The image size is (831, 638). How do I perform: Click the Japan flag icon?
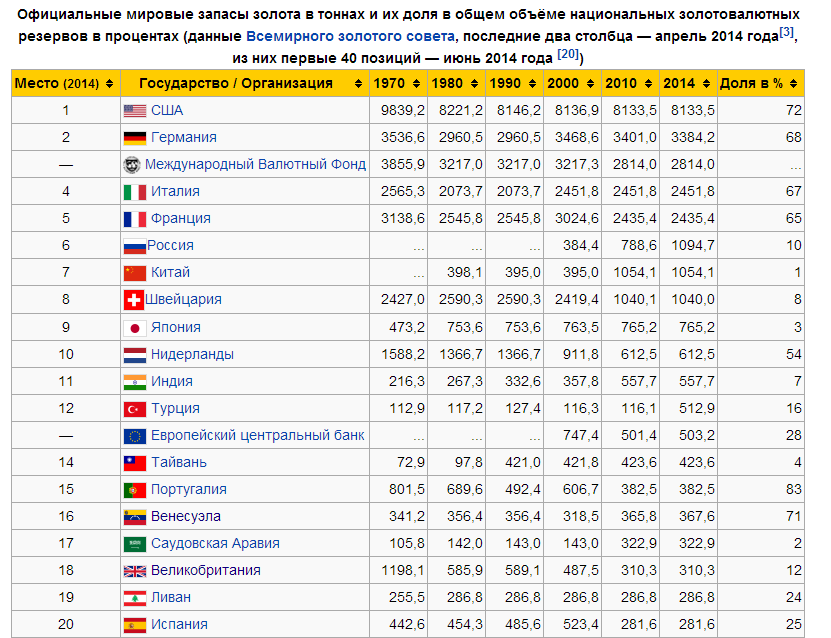(x=134, y=327)
